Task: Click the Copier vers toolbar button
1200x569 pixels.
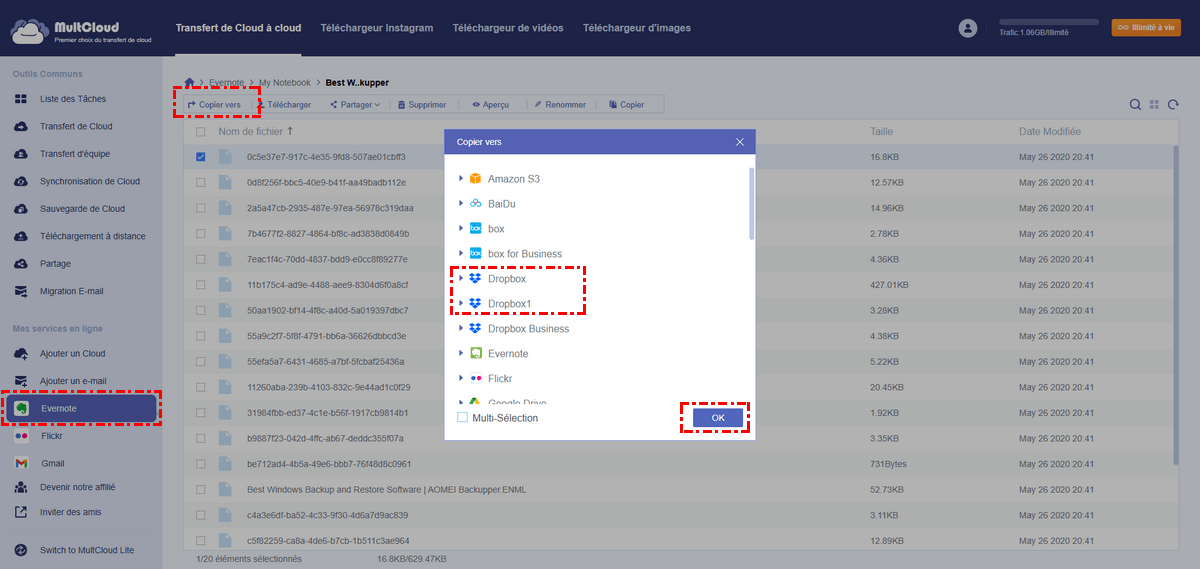Action: coord(214,104)
